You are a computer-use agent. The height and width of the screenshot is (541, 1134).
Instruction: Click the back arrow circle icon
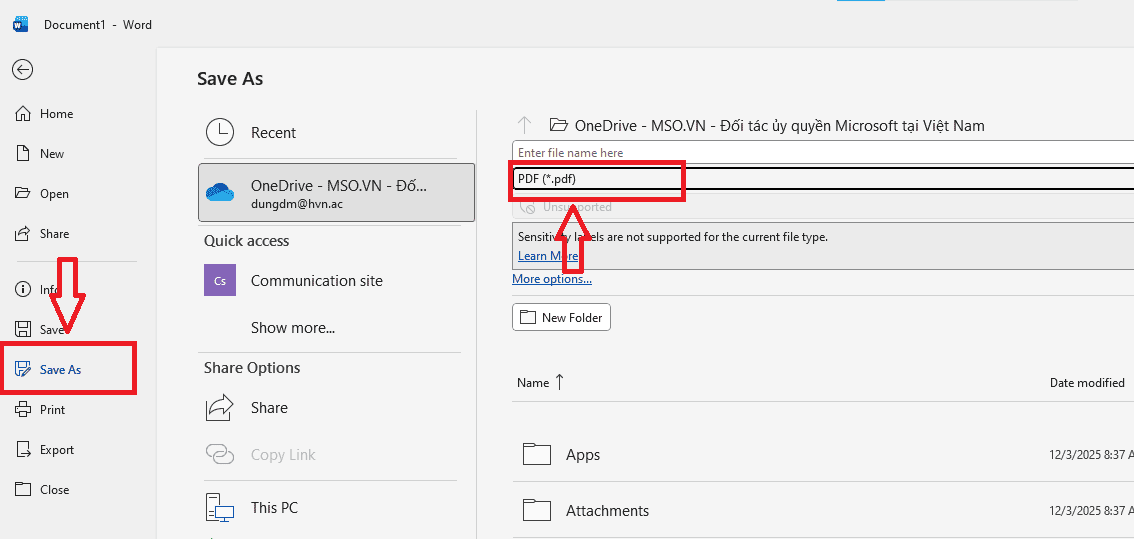click(x=22, y=69)
